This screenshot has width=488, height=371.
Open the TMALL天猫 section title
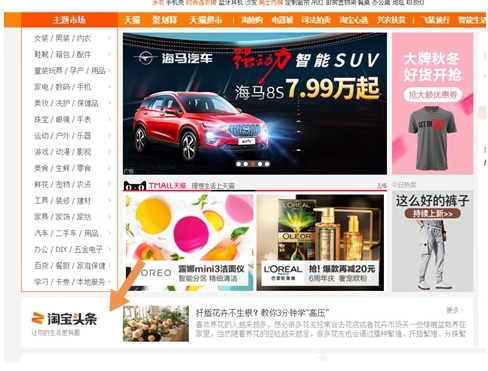(167, 186)
